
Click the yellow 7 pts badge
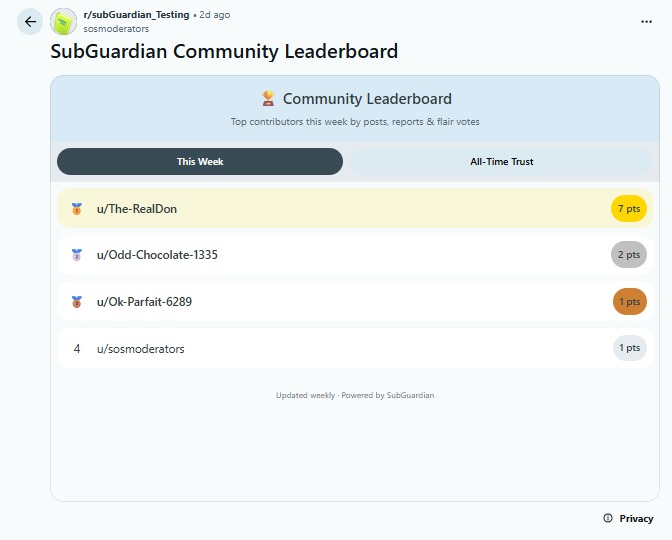(x=629, y=209)
